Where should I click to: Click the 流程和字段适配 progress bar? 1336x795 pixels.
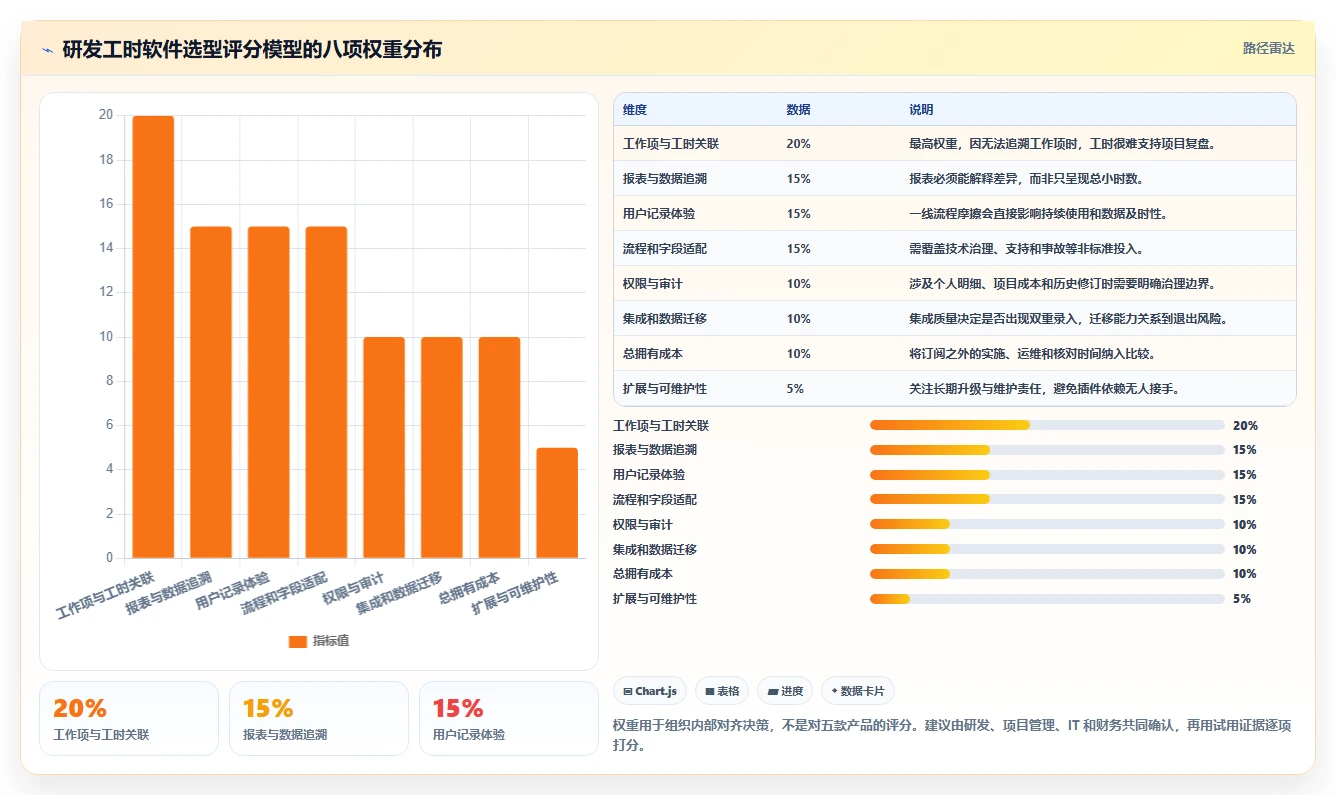tap(1047, 500)
